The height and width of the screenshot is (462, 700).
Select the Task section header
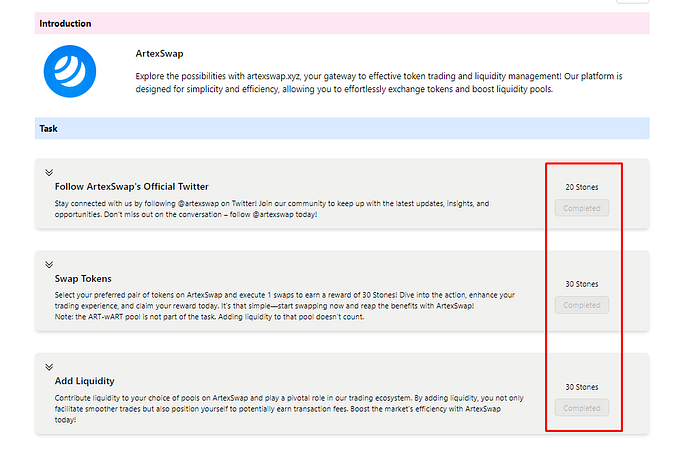(342, 129)
